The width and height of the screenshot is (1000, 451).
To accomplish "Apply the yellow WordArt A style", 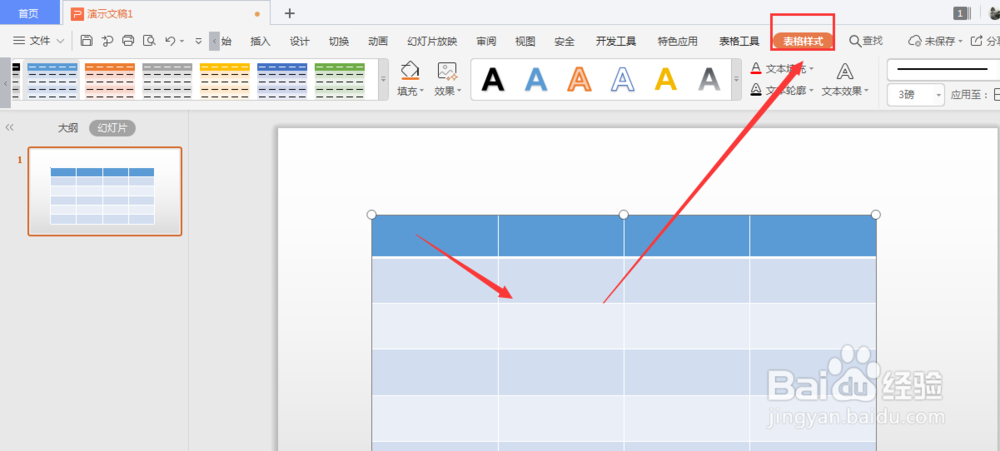I will point(666,79).
